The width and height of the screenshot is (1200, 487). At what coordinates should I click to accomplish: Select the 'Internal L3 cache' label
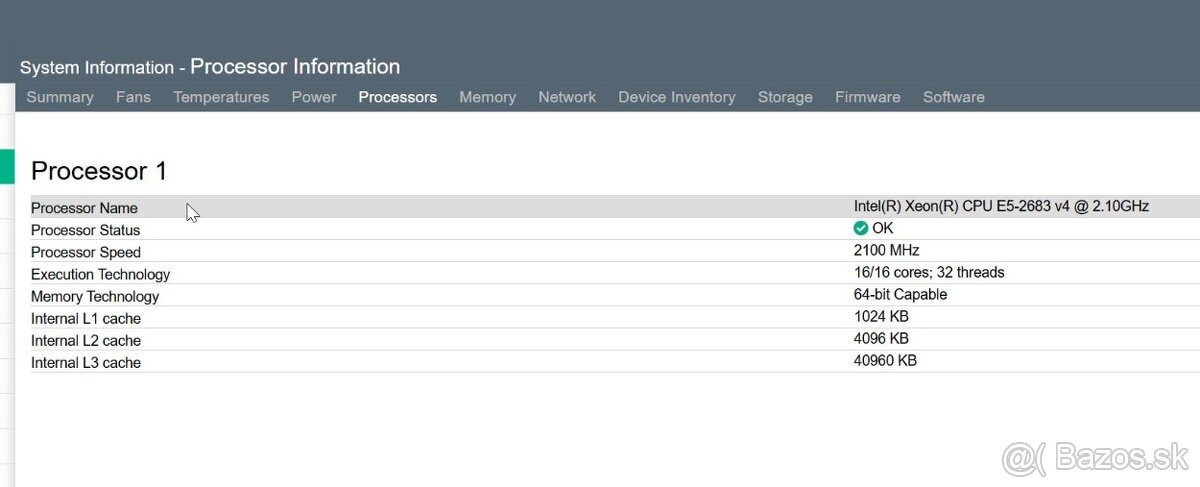86,362
